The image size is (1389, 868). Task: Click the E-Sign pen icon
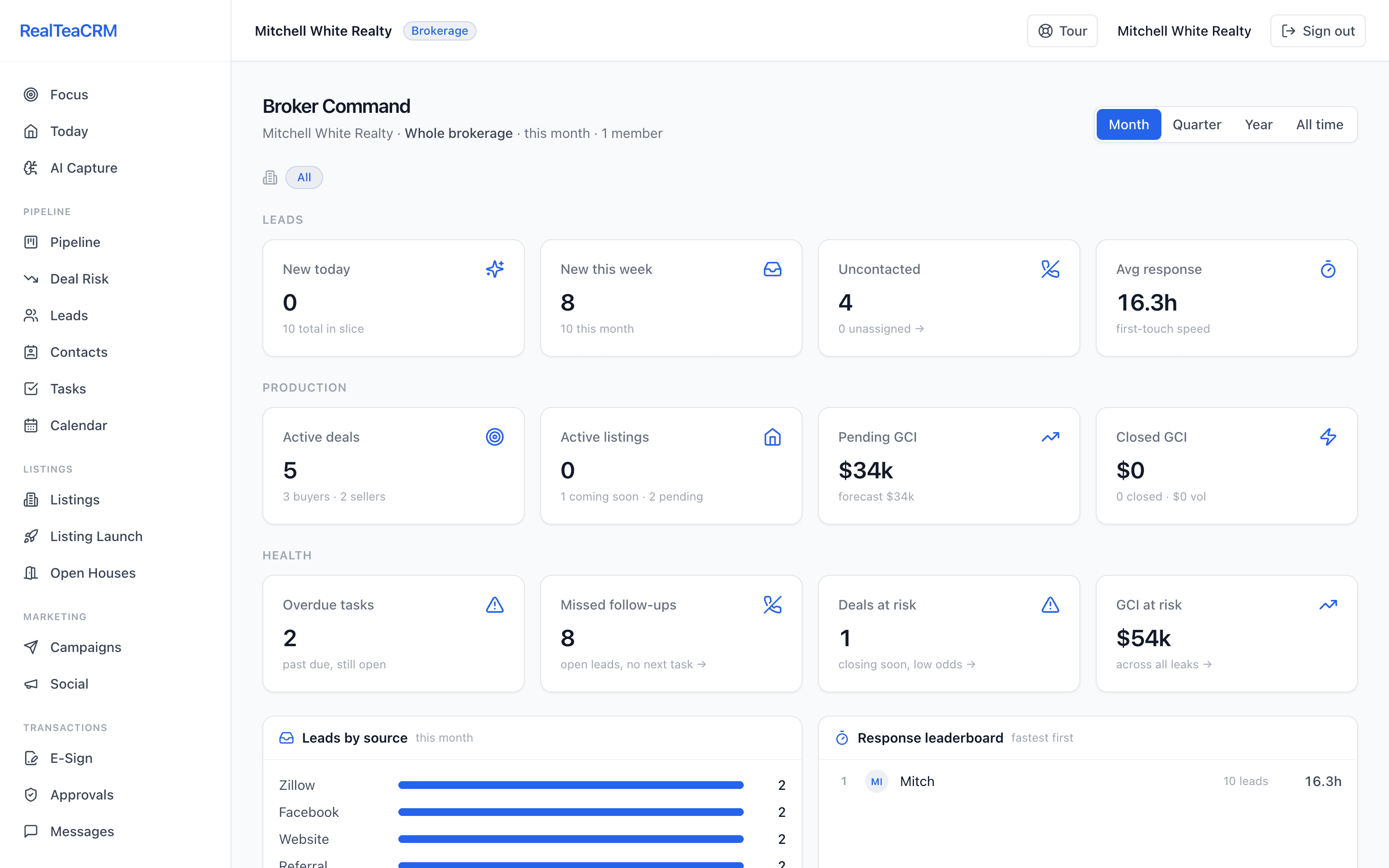click(x=31, y=759)
